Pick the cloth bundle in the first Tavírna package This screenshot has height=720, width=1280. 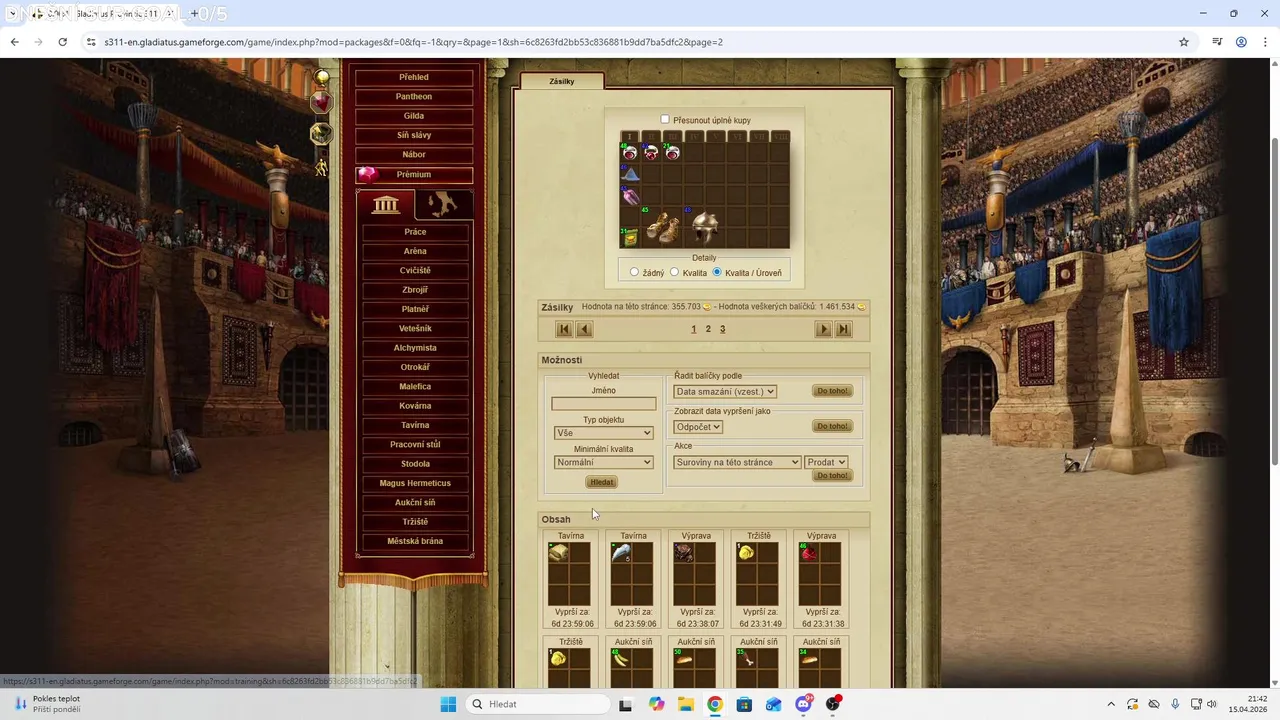click(559, 553)
